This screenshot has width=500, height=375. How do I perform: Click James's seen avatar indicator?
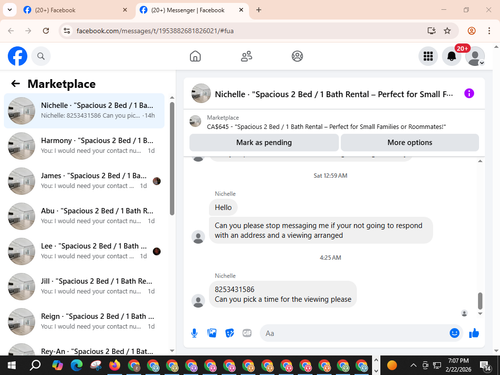pos(157,181)
